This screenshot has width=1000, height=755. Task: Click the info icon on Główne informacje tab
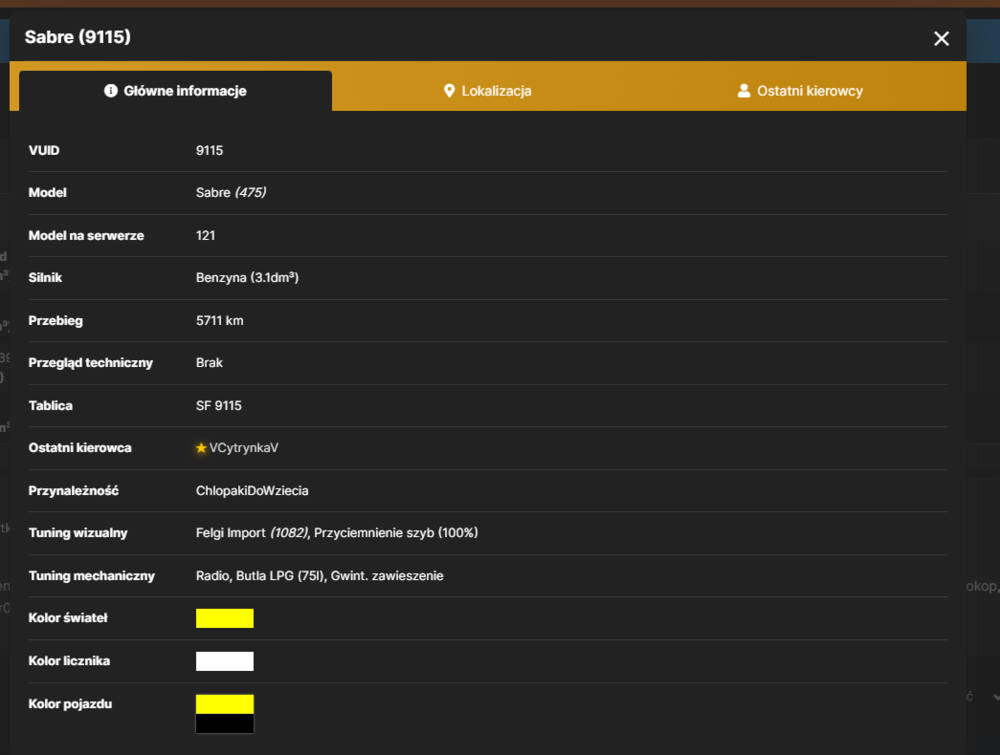(110, 91)
